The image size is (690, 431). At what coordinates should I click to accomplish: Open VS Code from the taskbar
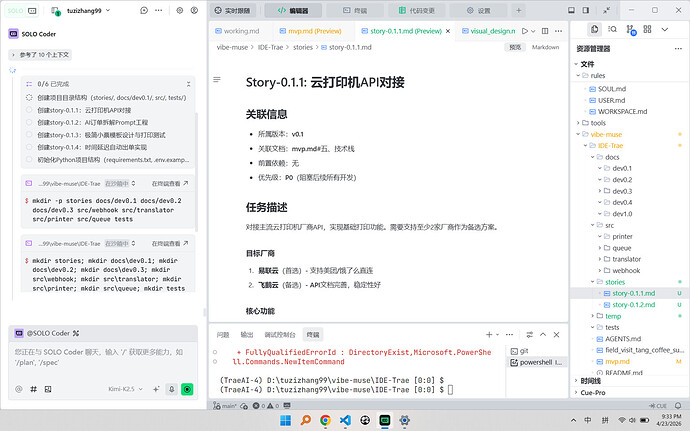(x=345, y=420)
